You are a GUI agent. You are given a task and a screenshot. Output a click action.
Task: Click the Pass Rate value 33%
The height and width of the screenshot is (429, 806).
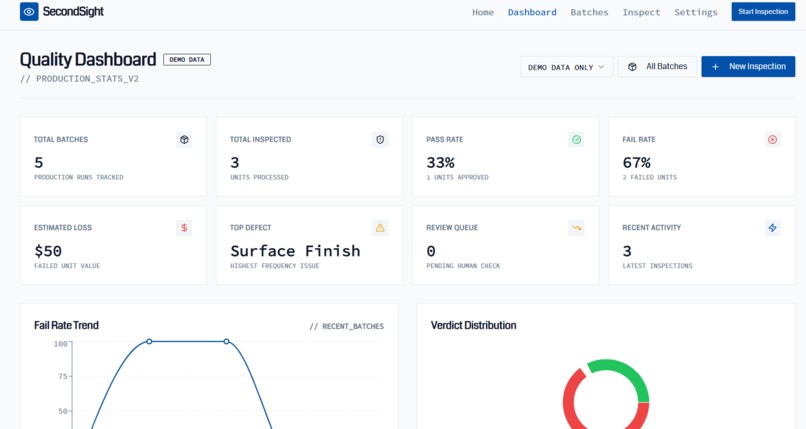(441, 163)
